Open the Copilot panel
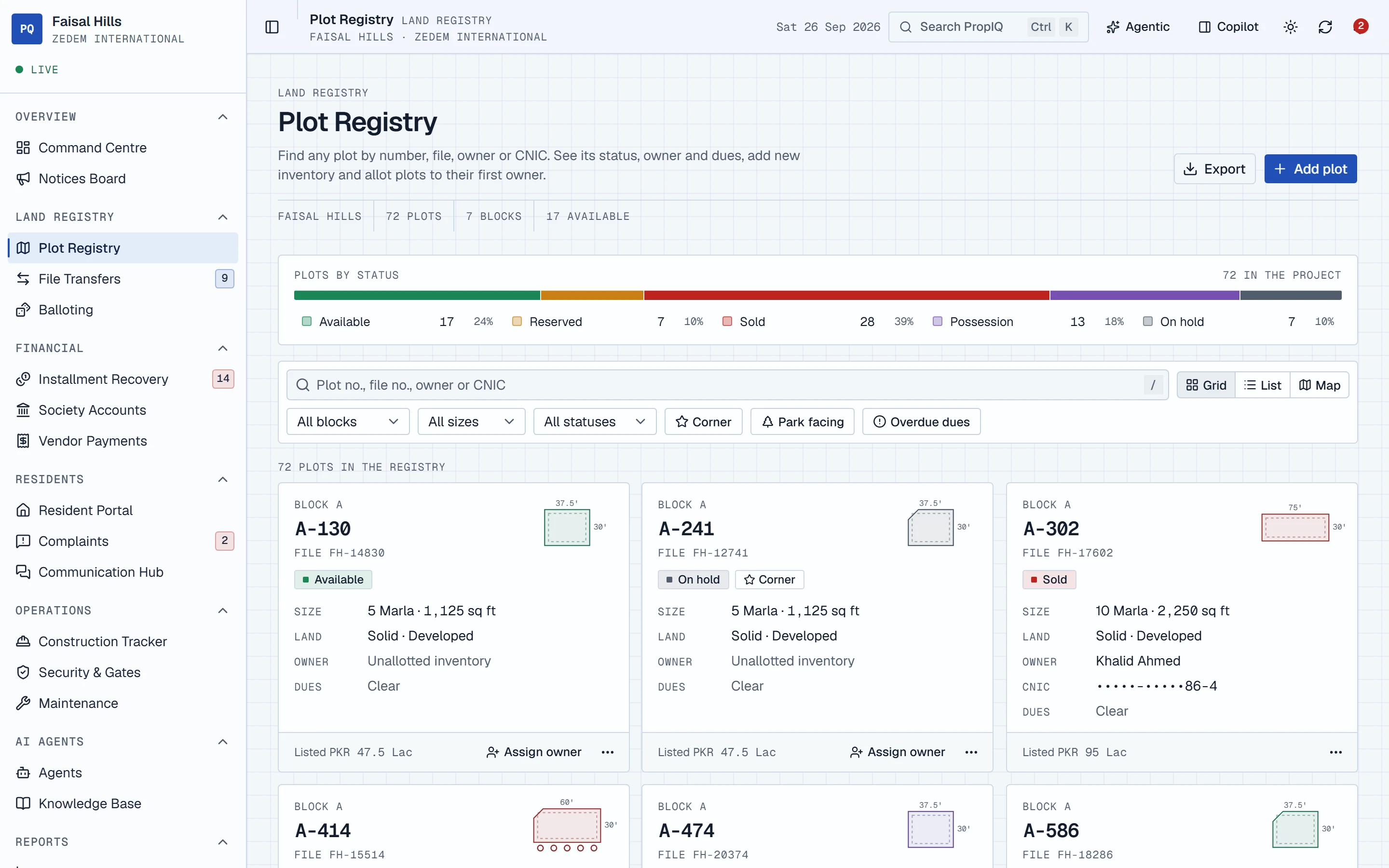1389x868 pixels. (1228, 27)
